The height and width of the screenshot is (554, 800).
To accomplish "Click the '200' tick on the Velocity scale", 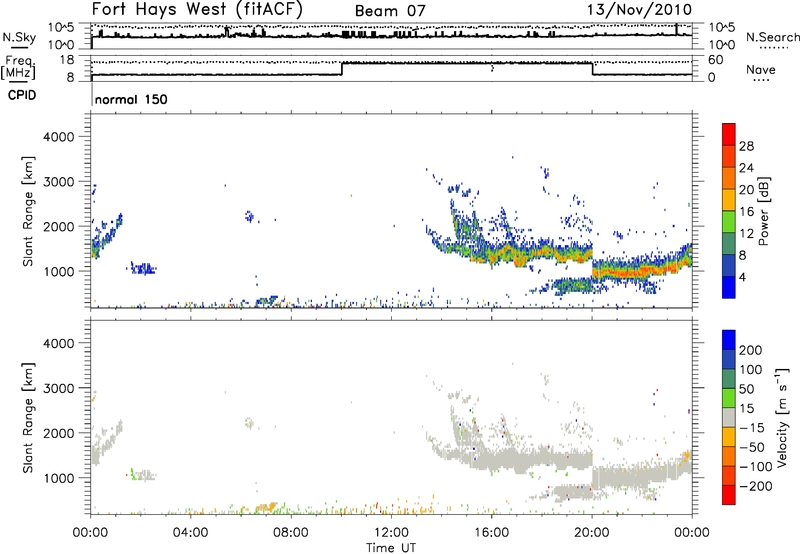I will coord(751,350).
